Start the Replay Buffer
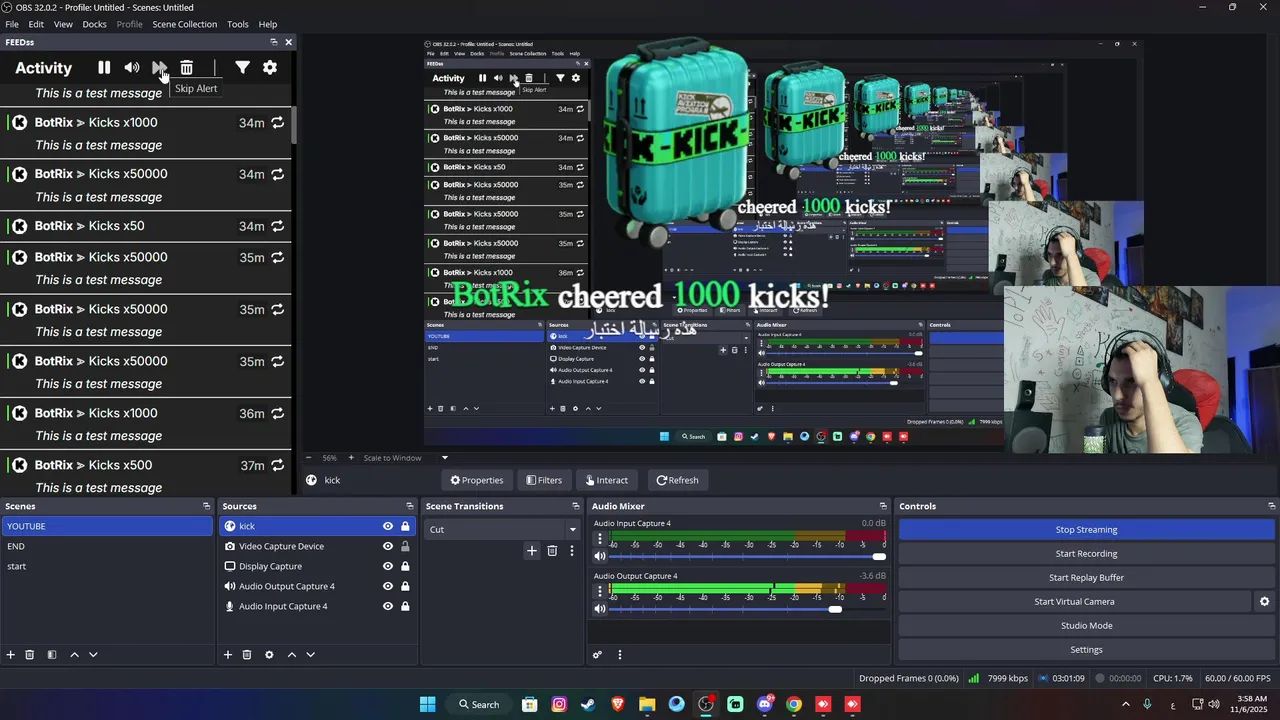 [x=1086, y=578]
